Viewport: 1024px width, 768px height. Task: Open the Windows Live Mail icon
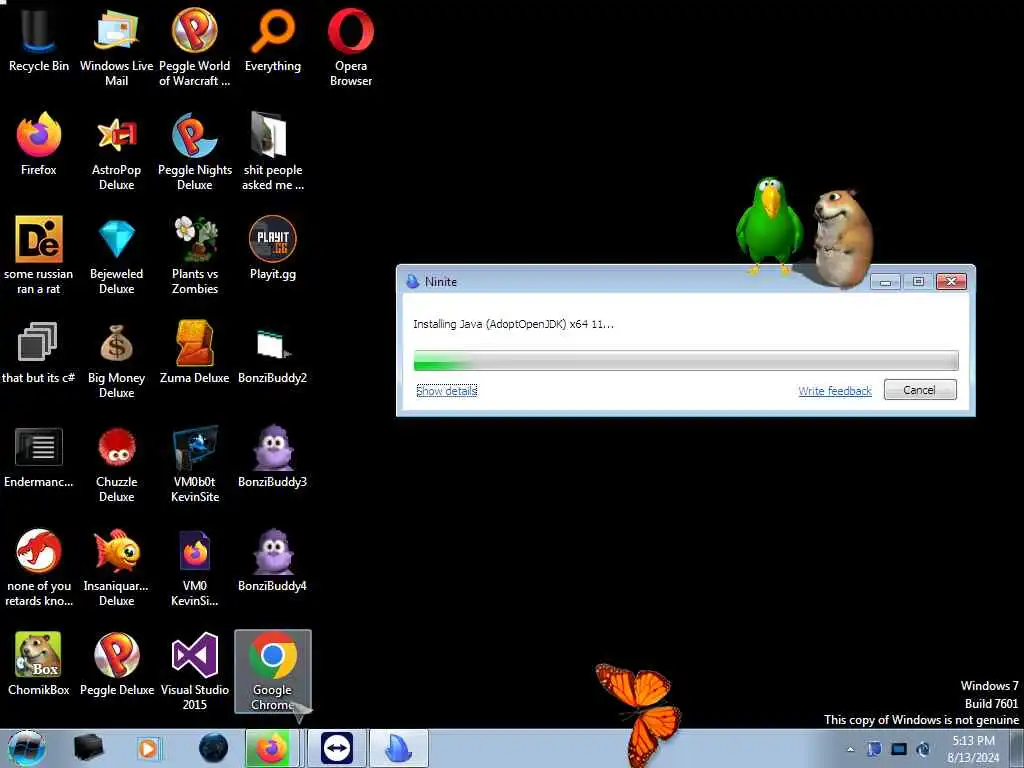pyautogui.click(x=116, y=46)
